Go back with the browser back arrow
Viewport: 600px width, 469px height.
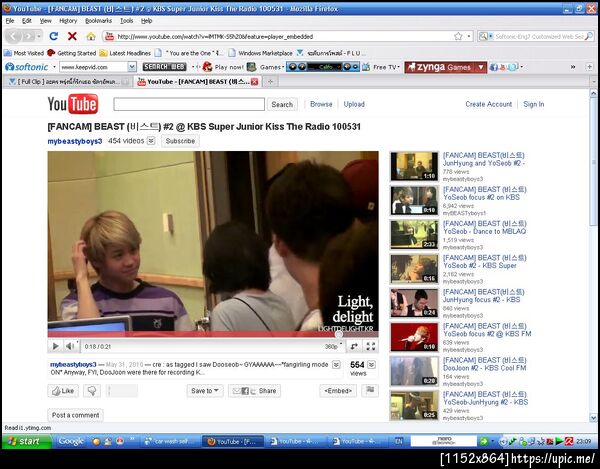(14, 36)
